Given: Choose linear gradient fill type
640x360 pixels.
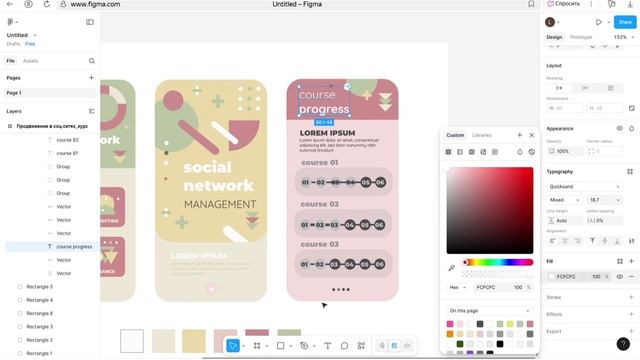Looking at the screenshot, I should (460, 152).
